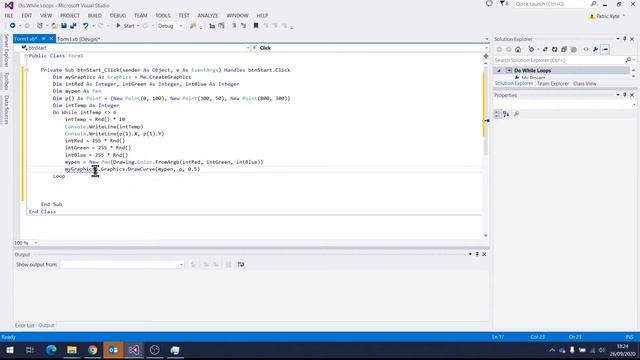Open the VIEW menu
Screen dimensions: 640x360
[46, 16]
